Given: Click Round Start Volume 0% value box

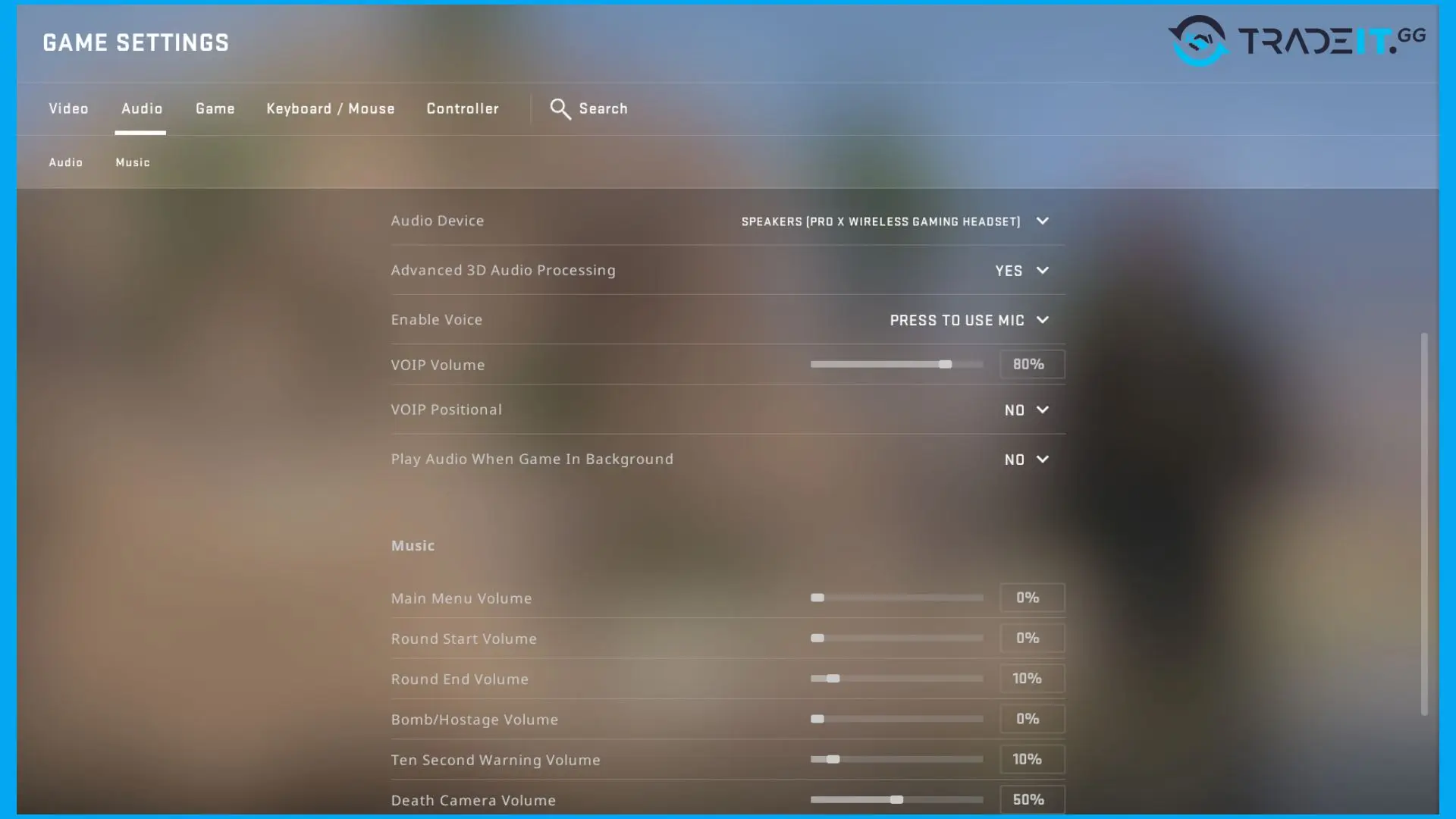Looking at the screenshot, I should 1032,639.
